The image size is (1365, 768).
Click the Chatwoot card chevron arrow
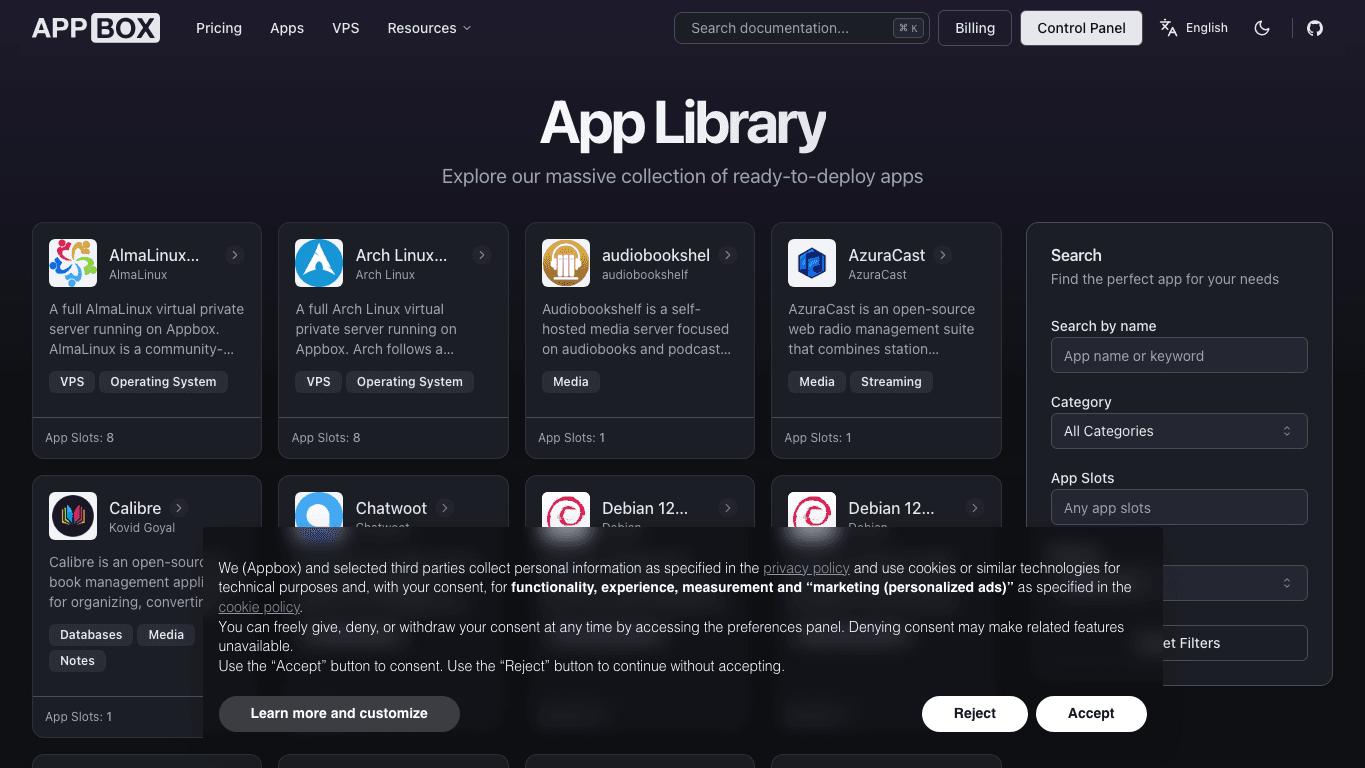tap(445, 508)
